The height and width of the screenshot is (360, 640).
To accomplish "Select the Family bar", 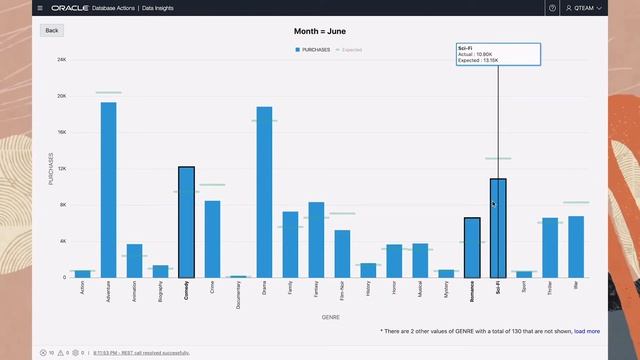I will 290,244.
